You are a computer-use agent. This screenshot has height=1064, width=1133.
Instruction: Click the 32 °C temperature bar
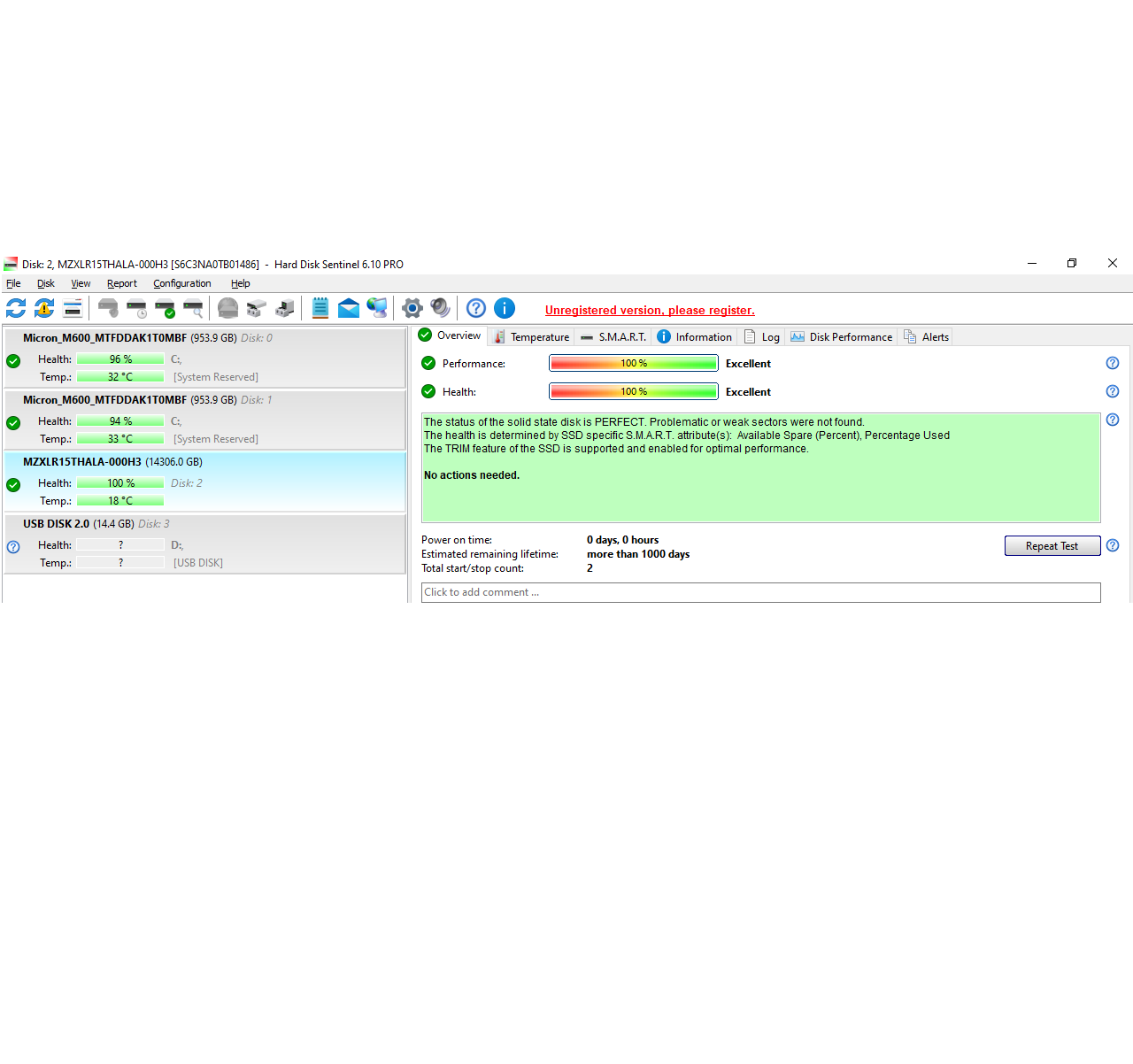(x=120, y=377)
